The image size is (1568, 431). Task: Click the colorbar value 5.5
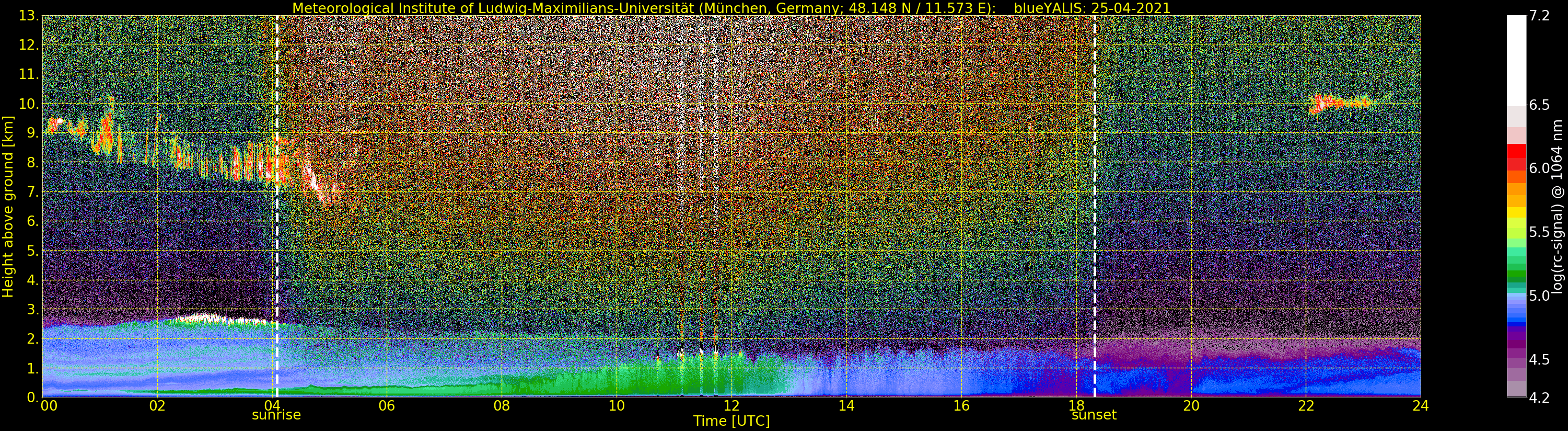coord(1539,232)
